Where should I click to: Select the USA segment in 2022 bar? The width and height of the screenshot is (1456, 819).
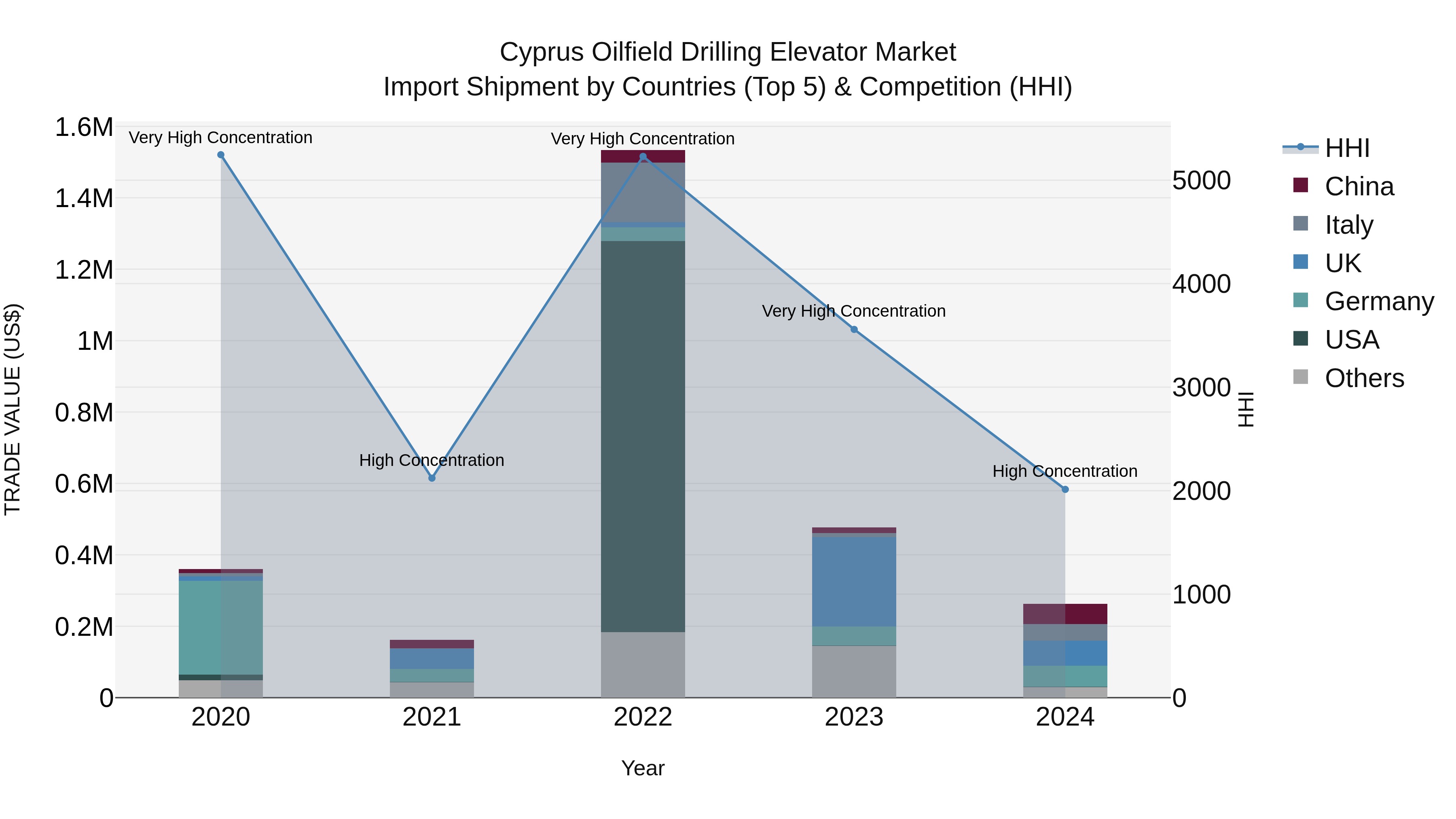point(643,436)
